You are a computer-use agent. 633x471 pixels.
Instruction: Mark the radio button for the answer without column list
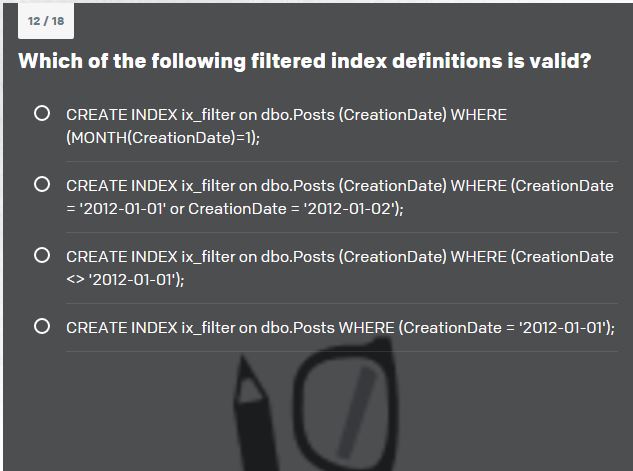[x=42, y=327]
